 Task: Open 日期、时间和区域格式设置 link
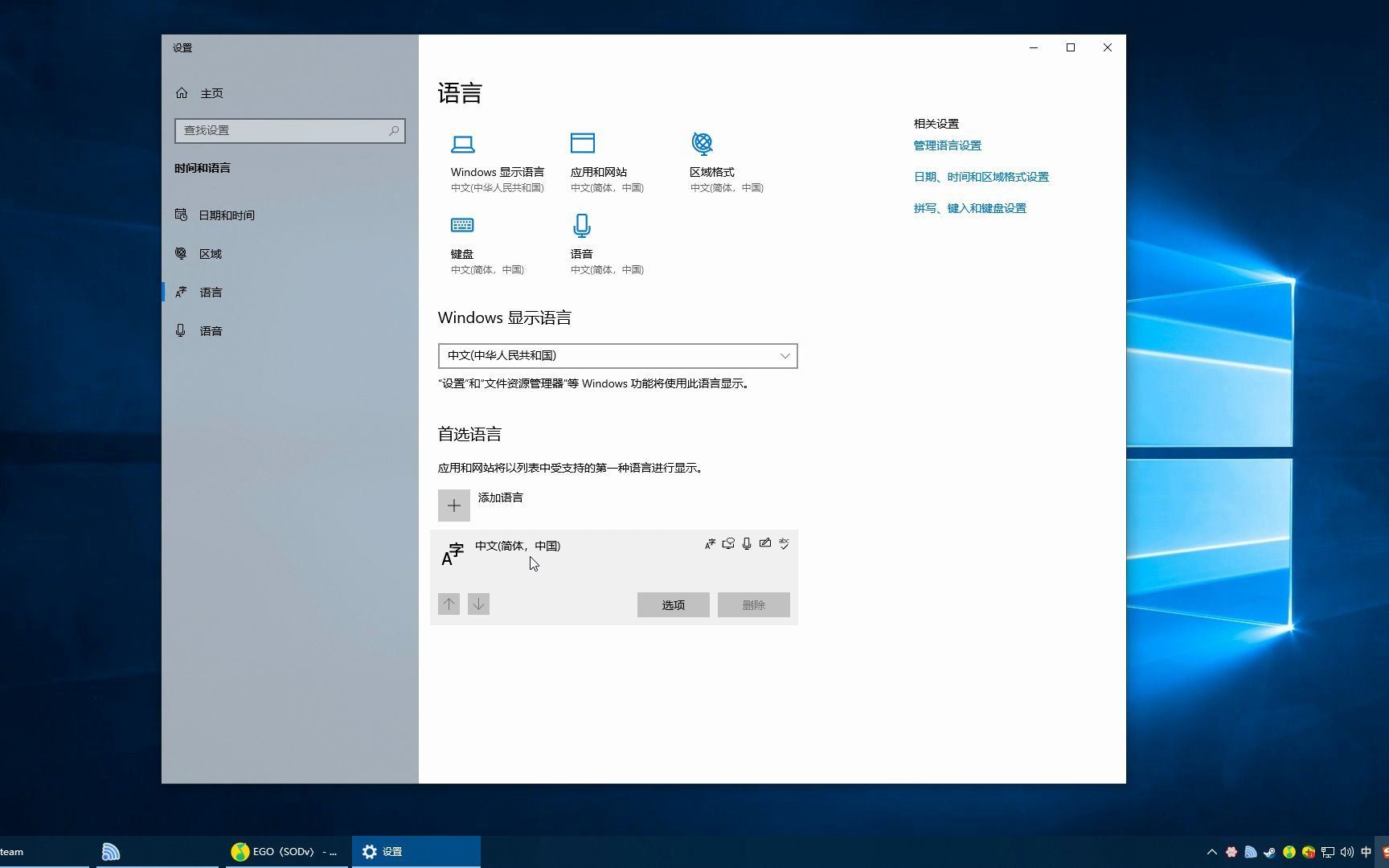tap(981, 177)
